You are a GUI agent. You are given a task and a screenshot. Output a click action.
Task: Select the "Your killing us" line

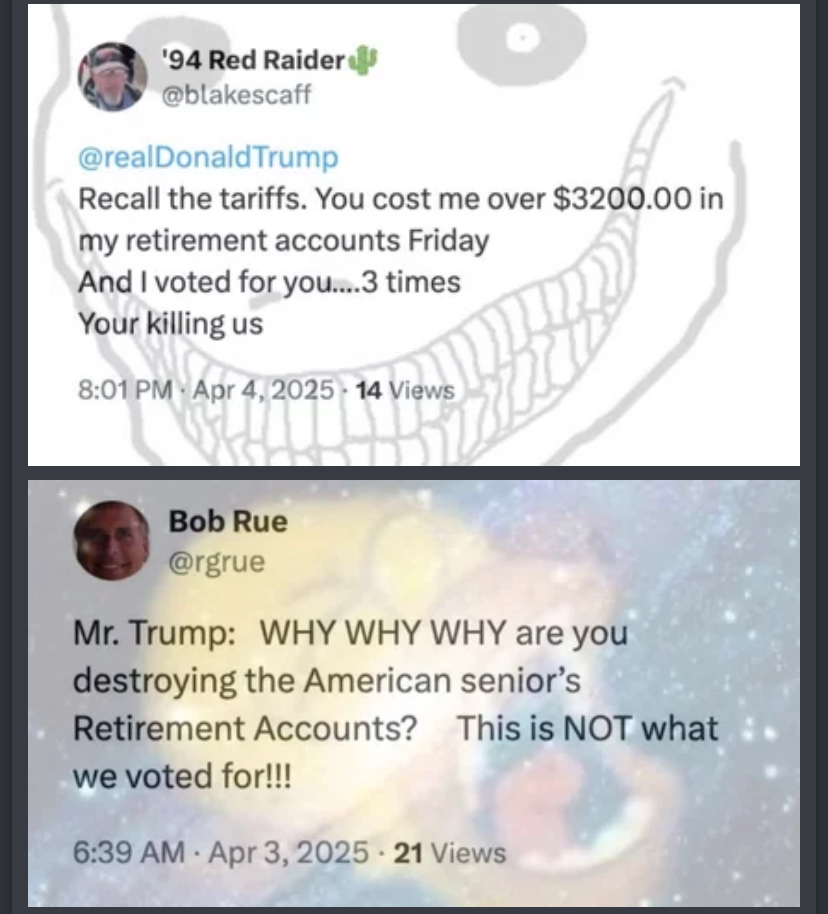pos(171,324)
